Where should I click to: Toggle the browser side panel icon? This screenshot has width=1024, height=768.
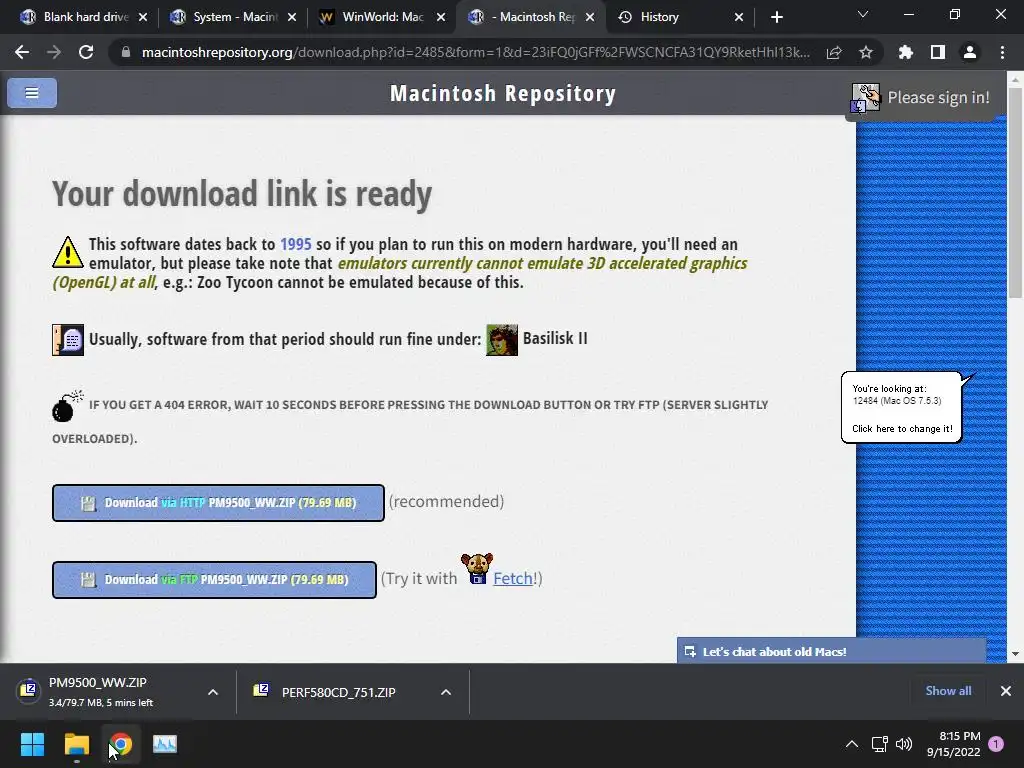click(938, 52)
